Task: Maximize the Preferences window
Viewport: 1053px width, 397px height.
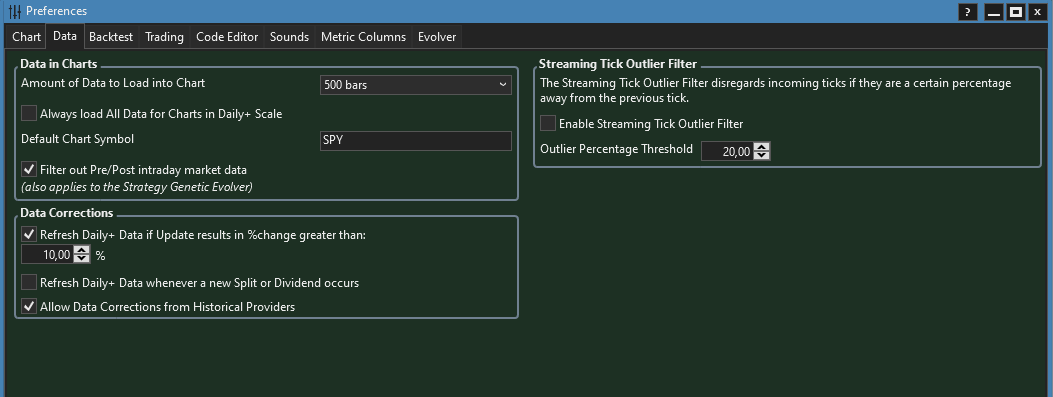Action: tap(1016, 12)
